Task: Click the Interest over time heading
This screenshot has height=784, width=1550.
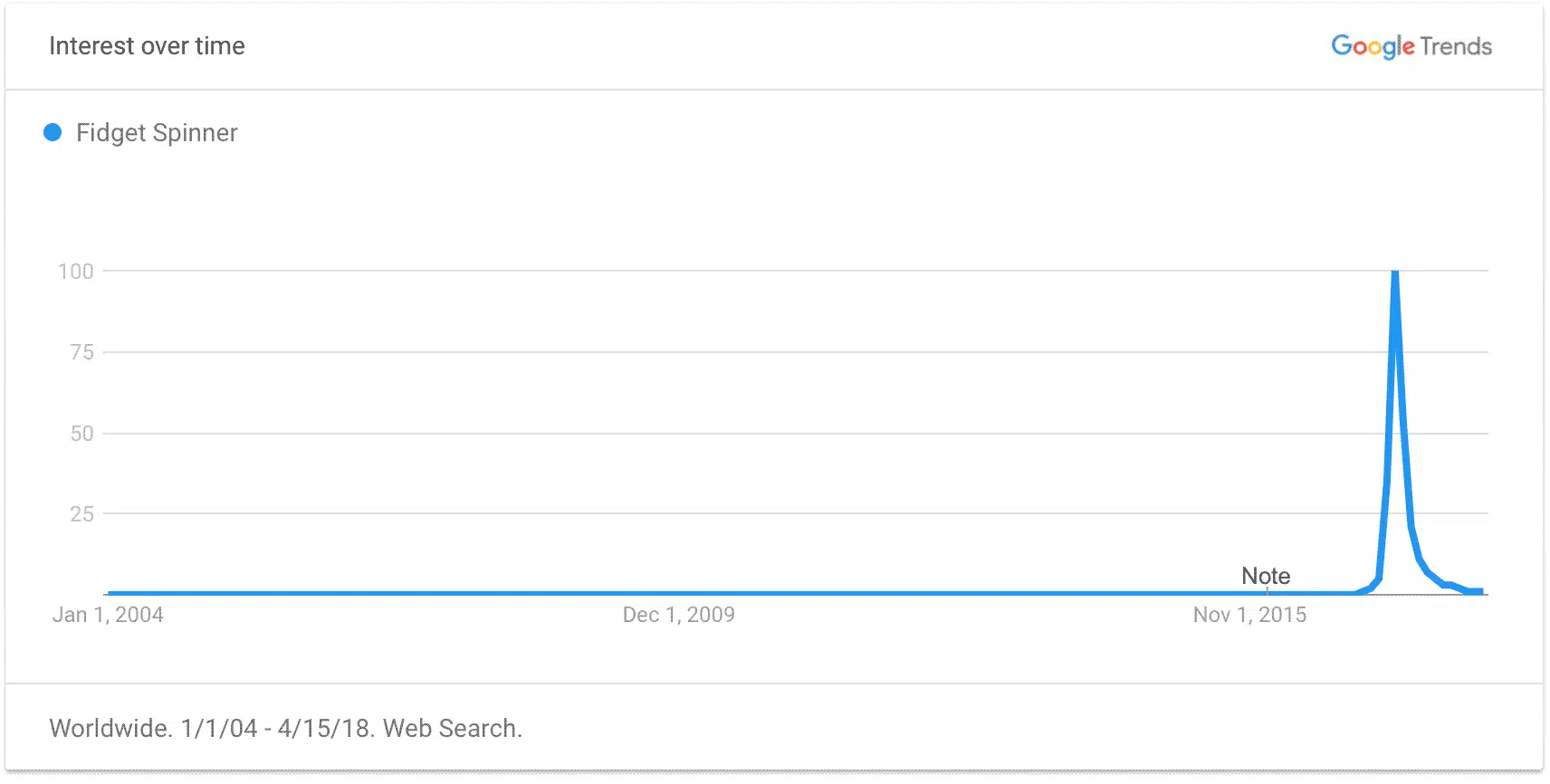Action: tap(147, 46)
